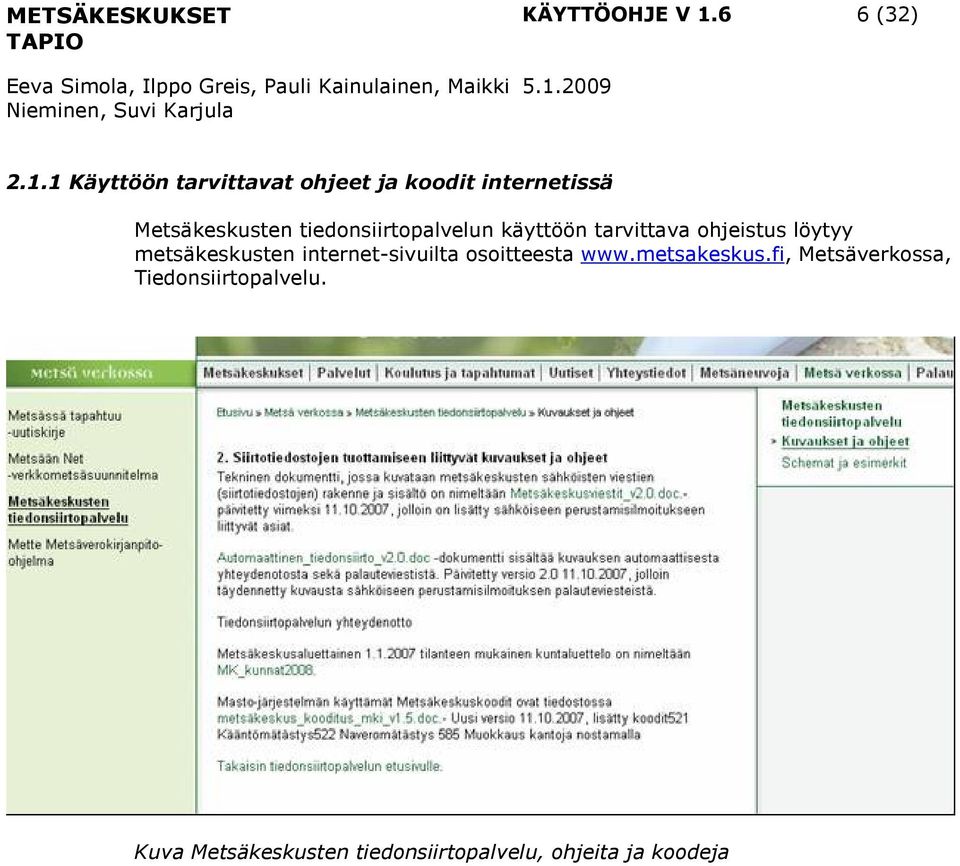This screenshot has width=960, height=866.
Task: Select Koulutus ja tapahtumat in navigation bar
Action: pos(460,372)
